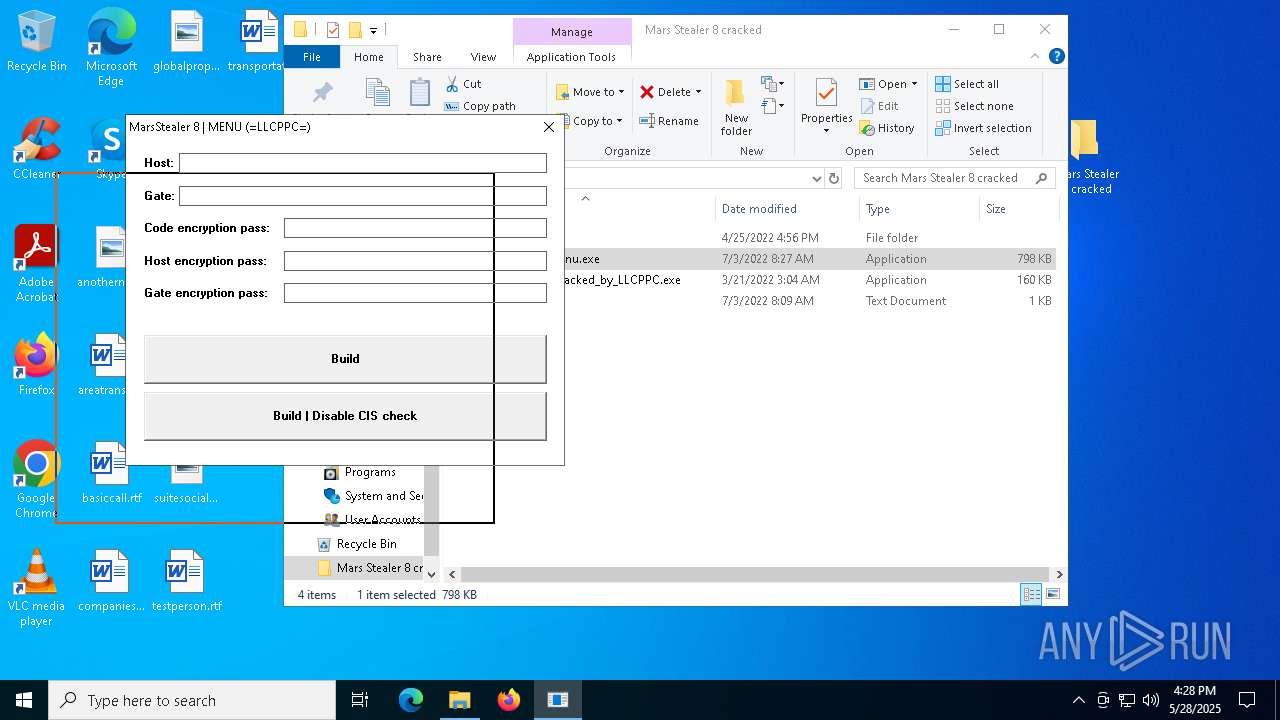Open Microsoft Edge desktop shortcut
1280x720 pixels.
pyautogui.click(x=111, y=47)
